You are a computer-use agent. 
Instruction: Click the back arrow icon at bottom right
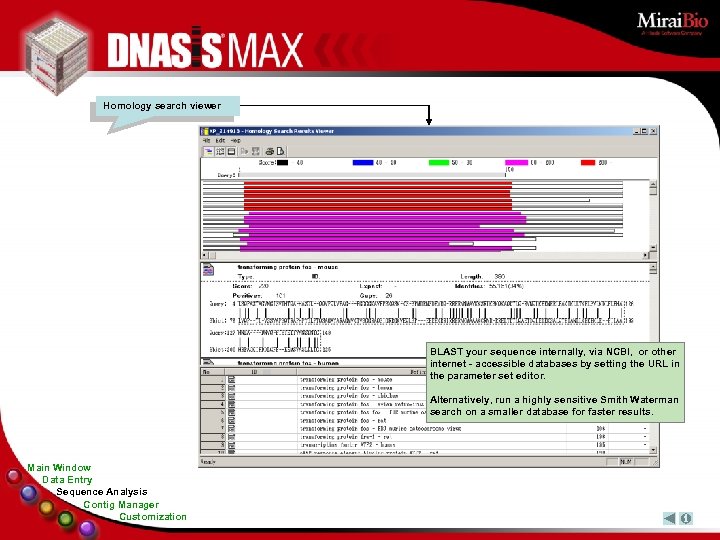(x=669, y=518)
